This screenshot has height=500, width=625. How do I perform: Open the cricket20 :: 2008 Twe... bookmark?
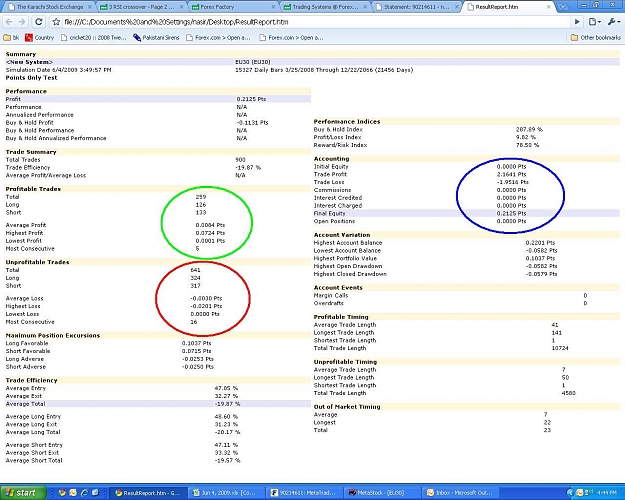click(x=93, y=37)
